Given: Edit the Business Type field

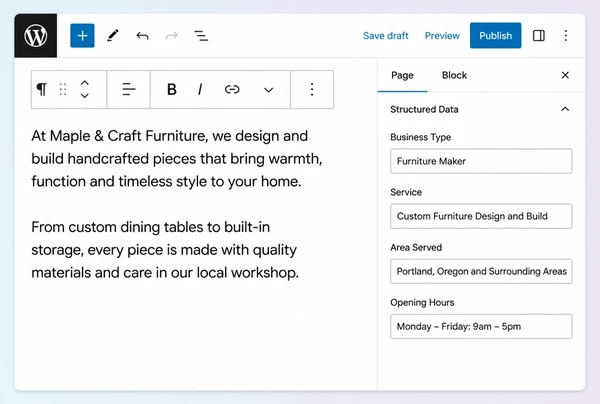Looking at the screenshot, I should 481,161.
